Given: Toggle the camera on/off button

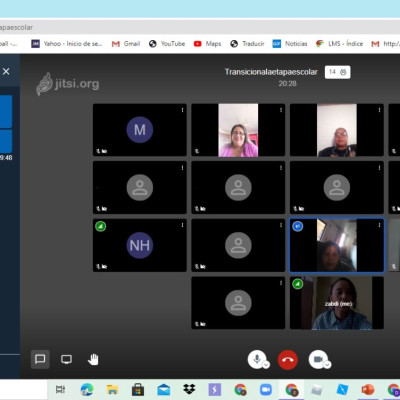Looking at the screenshot, I should pyautogui.click(x=318, y=359).
